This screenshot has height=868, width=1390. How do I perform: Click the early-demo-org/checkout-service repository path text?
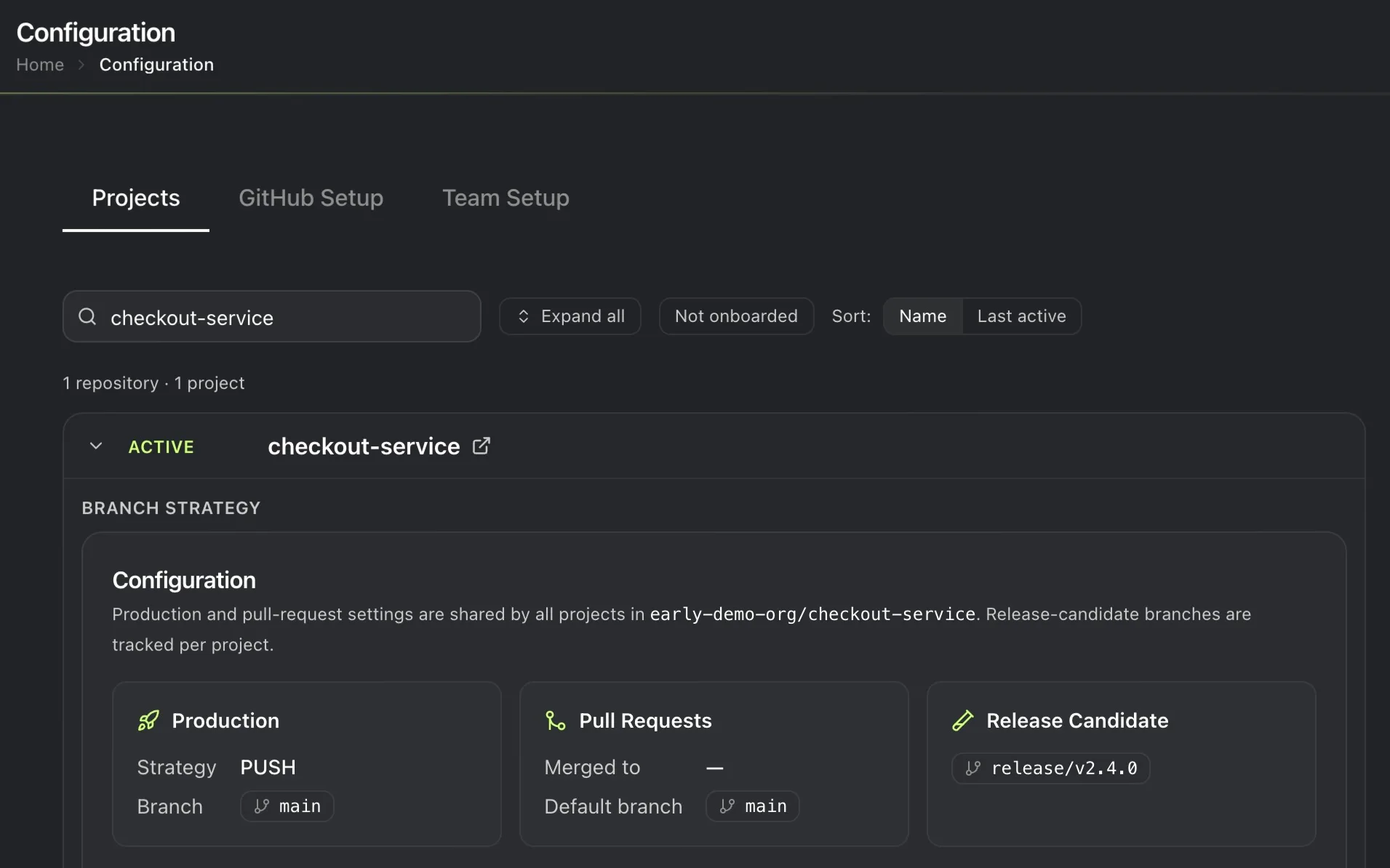[x=812, y=614]
